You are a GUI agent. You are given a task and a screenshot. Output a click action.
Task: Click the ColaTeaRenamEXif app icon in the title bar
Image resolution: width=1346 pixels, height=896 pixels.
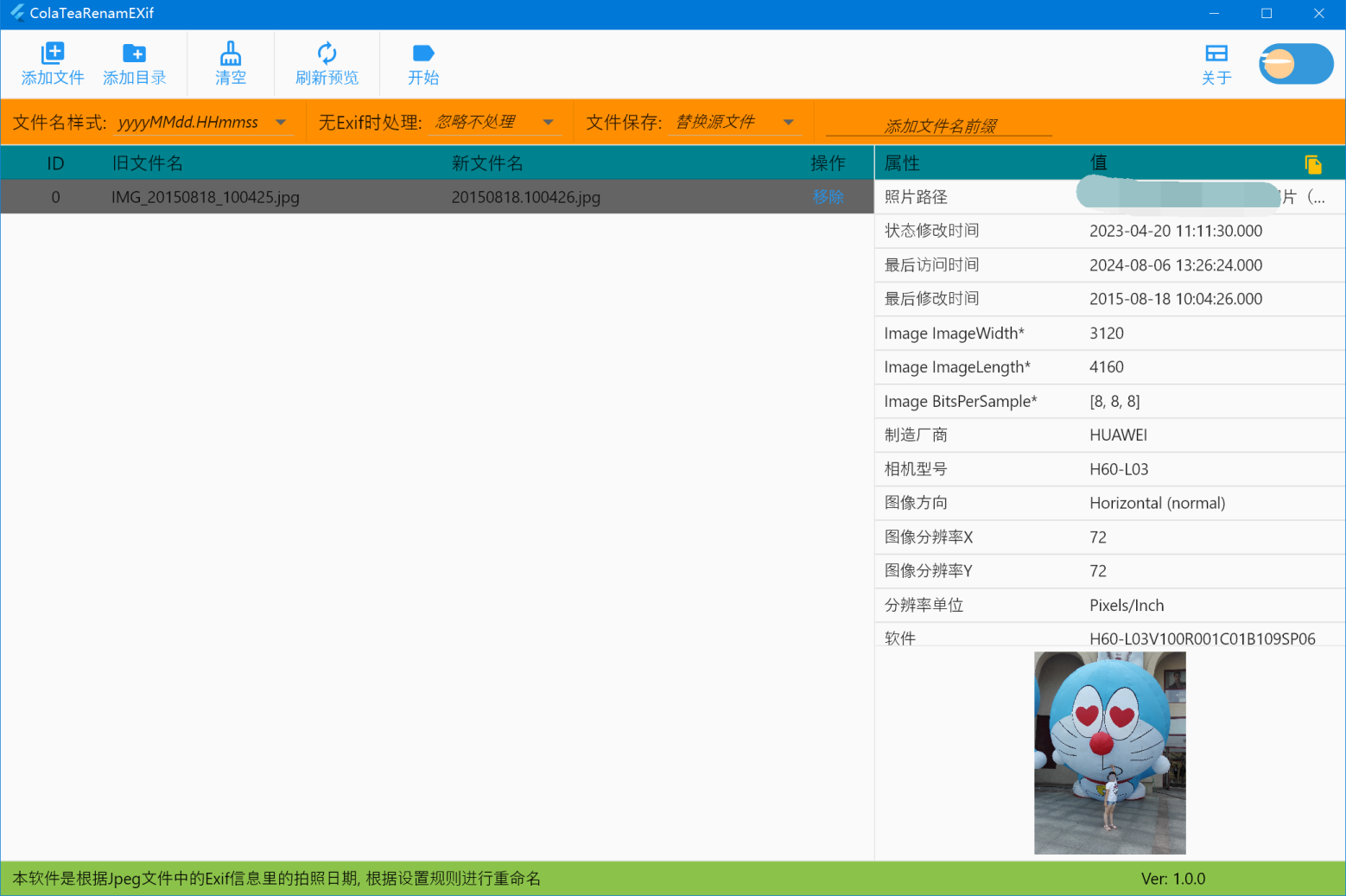coord(17,13)
